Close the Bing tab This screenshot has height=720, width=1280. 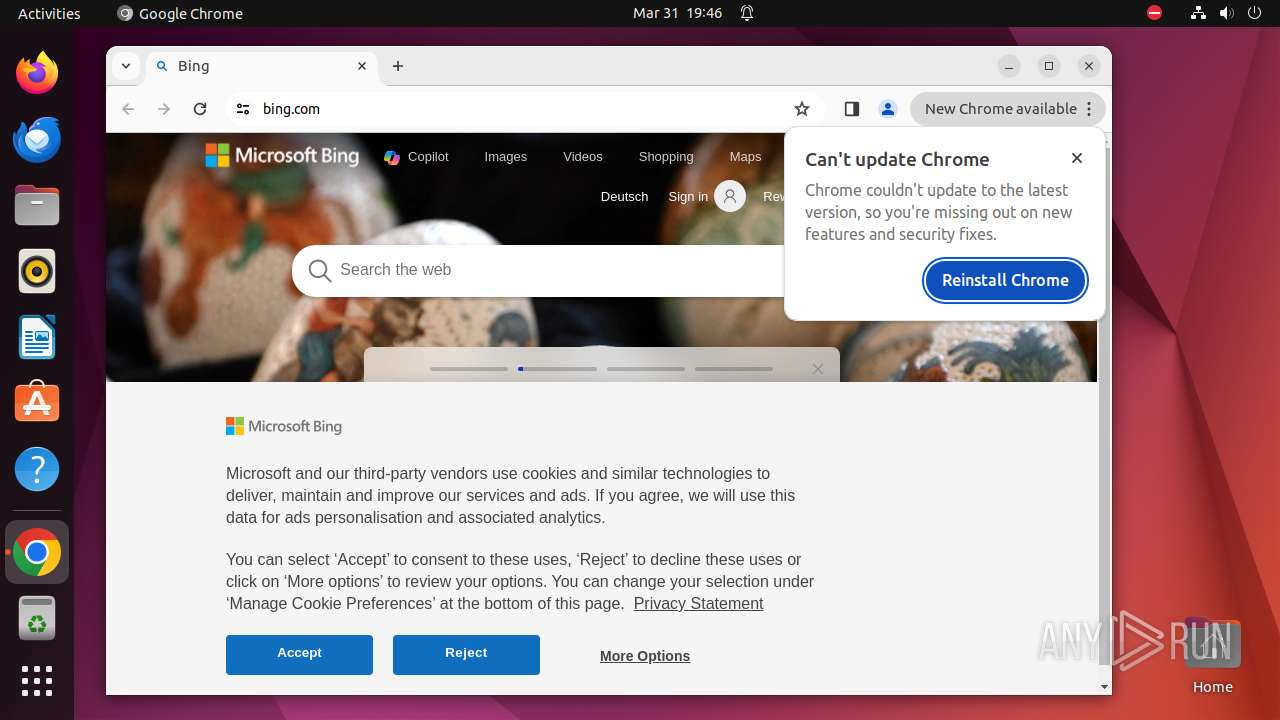click(362, 66)
